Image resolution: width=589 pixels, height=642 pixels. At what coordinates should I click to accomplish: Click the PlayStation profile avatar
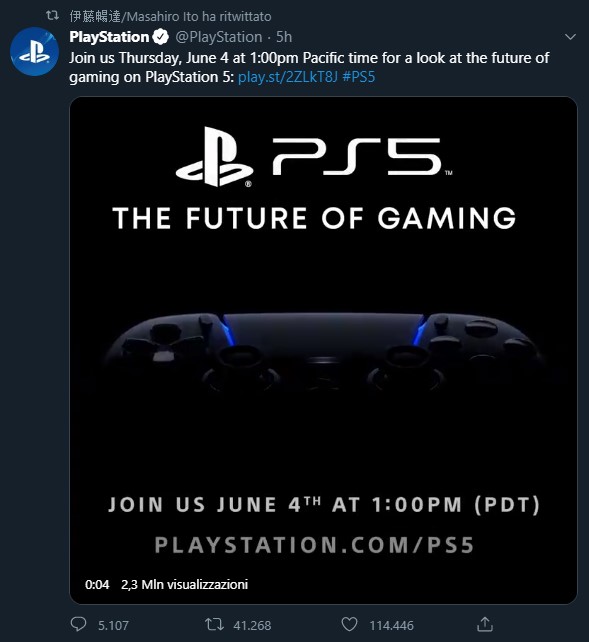[x=34, y=52]
